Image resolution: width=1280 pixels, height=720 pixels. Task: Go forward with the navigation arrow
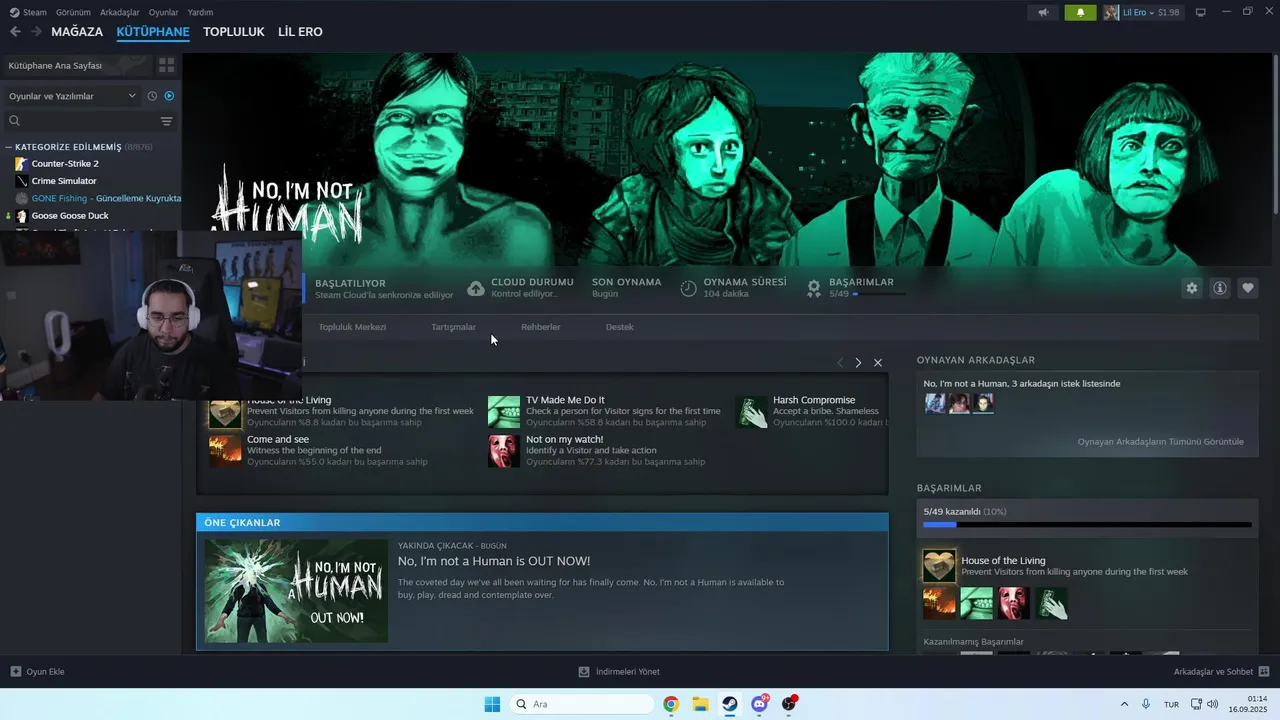tap(36, 32)
